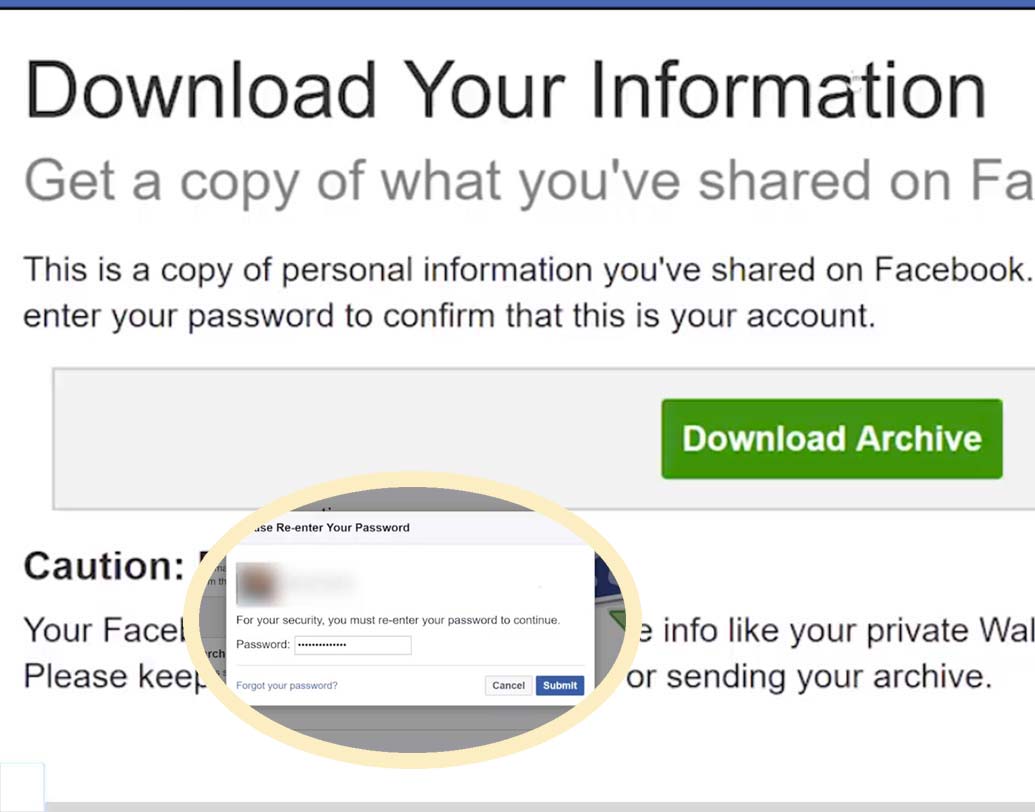Click the gray horizontal bar at page bottom
Viewport: 1035px width, 812px height.
540,806
